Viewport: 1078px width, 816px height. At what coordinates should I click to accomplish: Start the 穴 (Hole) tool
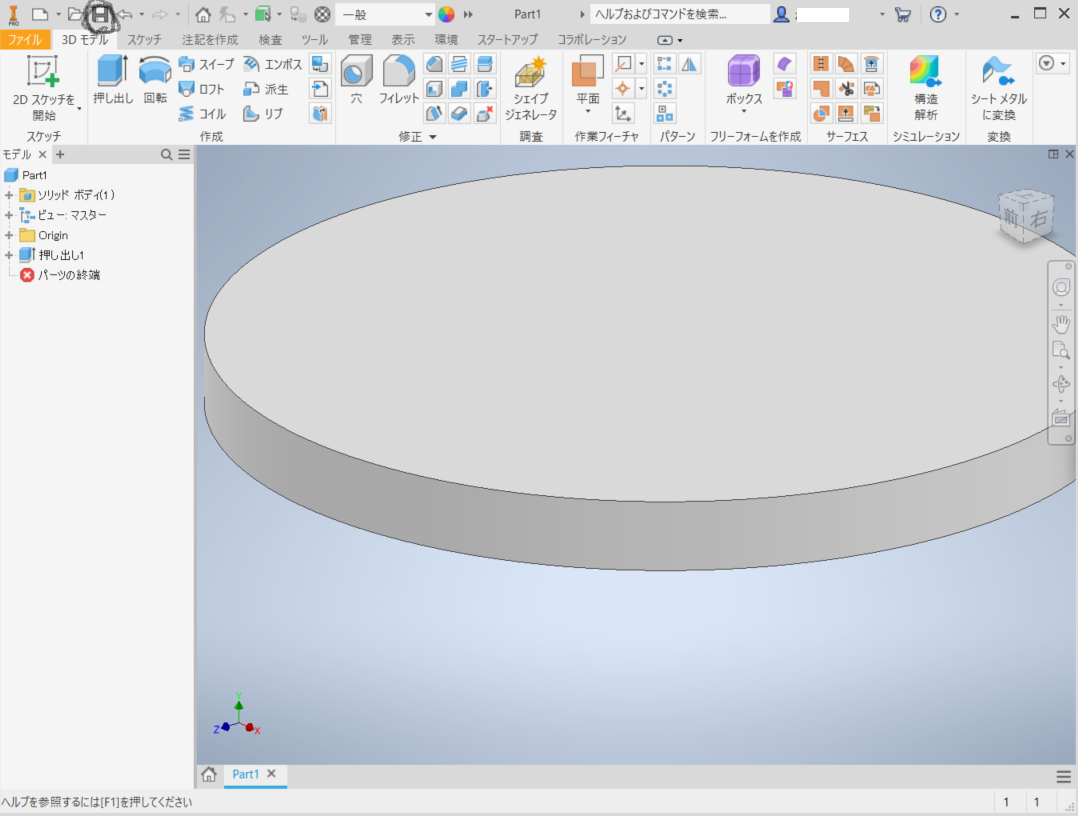pos(356,79)
